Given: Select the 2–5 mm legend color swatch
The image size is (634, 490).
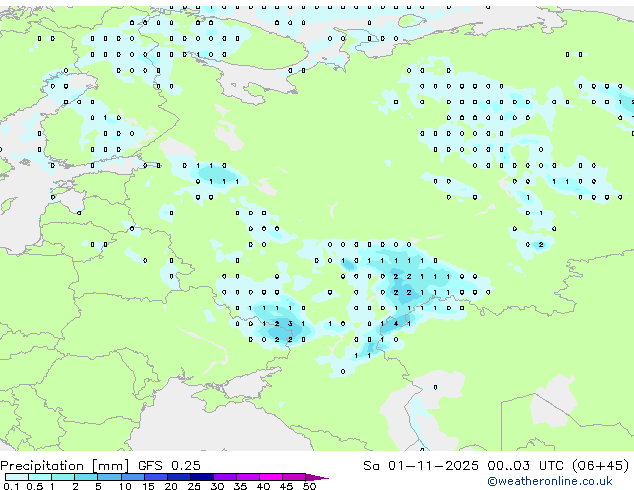Looking at the screenshot, I should (x=86, y=477).
